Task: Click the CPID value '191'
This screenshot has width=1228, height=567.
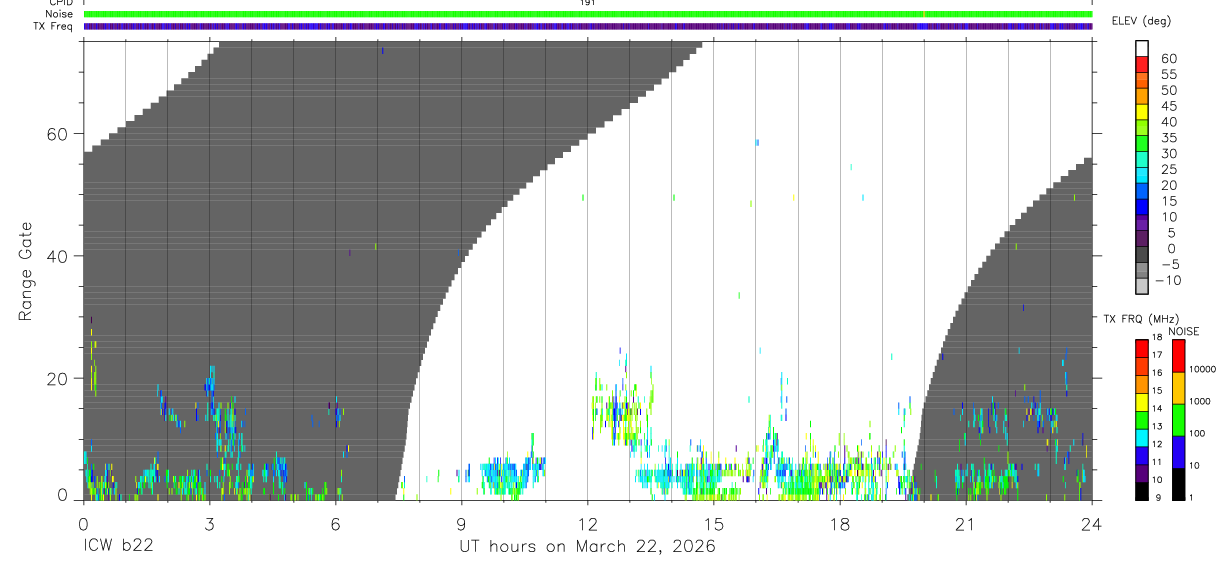Action: tap(588, 3)
